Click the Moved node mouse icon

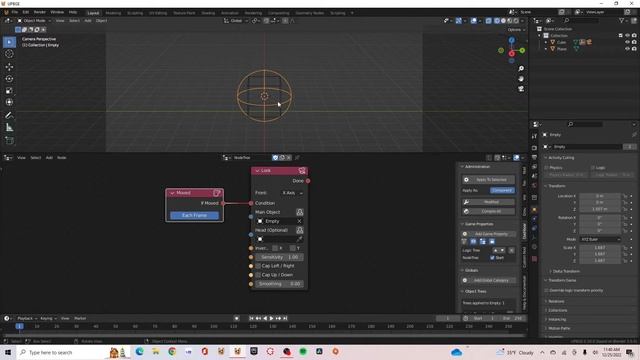click(x=217, y=193)
